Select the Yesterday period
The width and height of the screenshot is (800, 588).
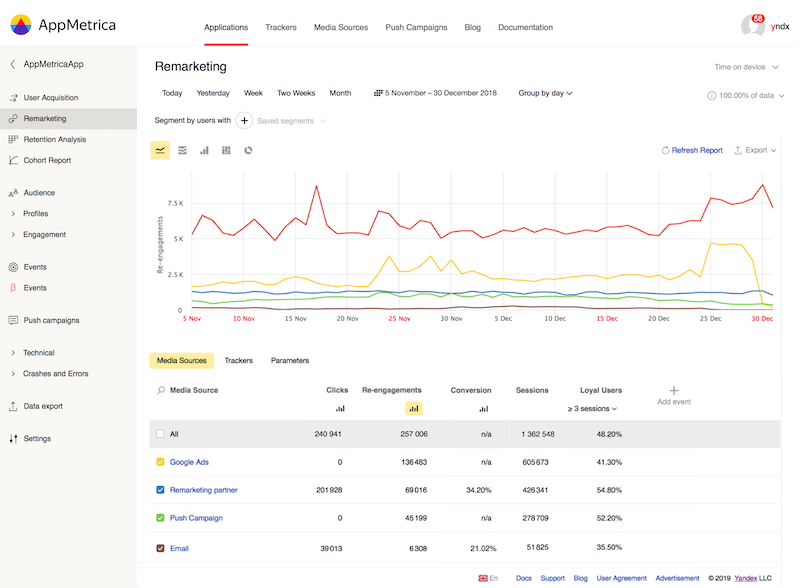click(213, 93)
